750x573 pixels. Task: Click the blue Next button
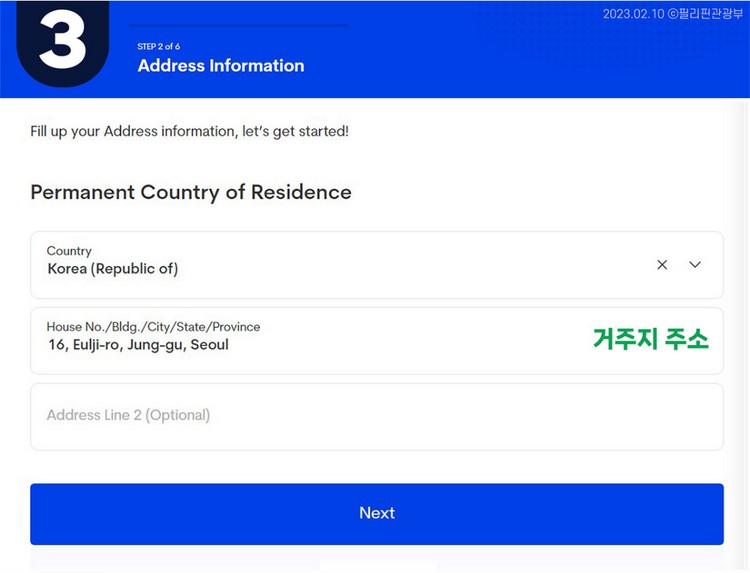click(x=377, y=514)
